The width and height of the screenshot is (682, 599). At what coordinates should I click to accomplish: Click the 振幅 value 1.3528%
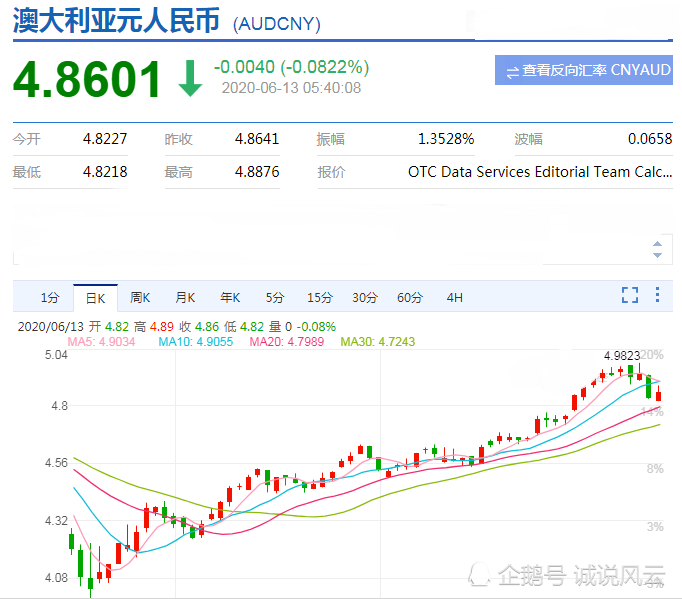446,139
